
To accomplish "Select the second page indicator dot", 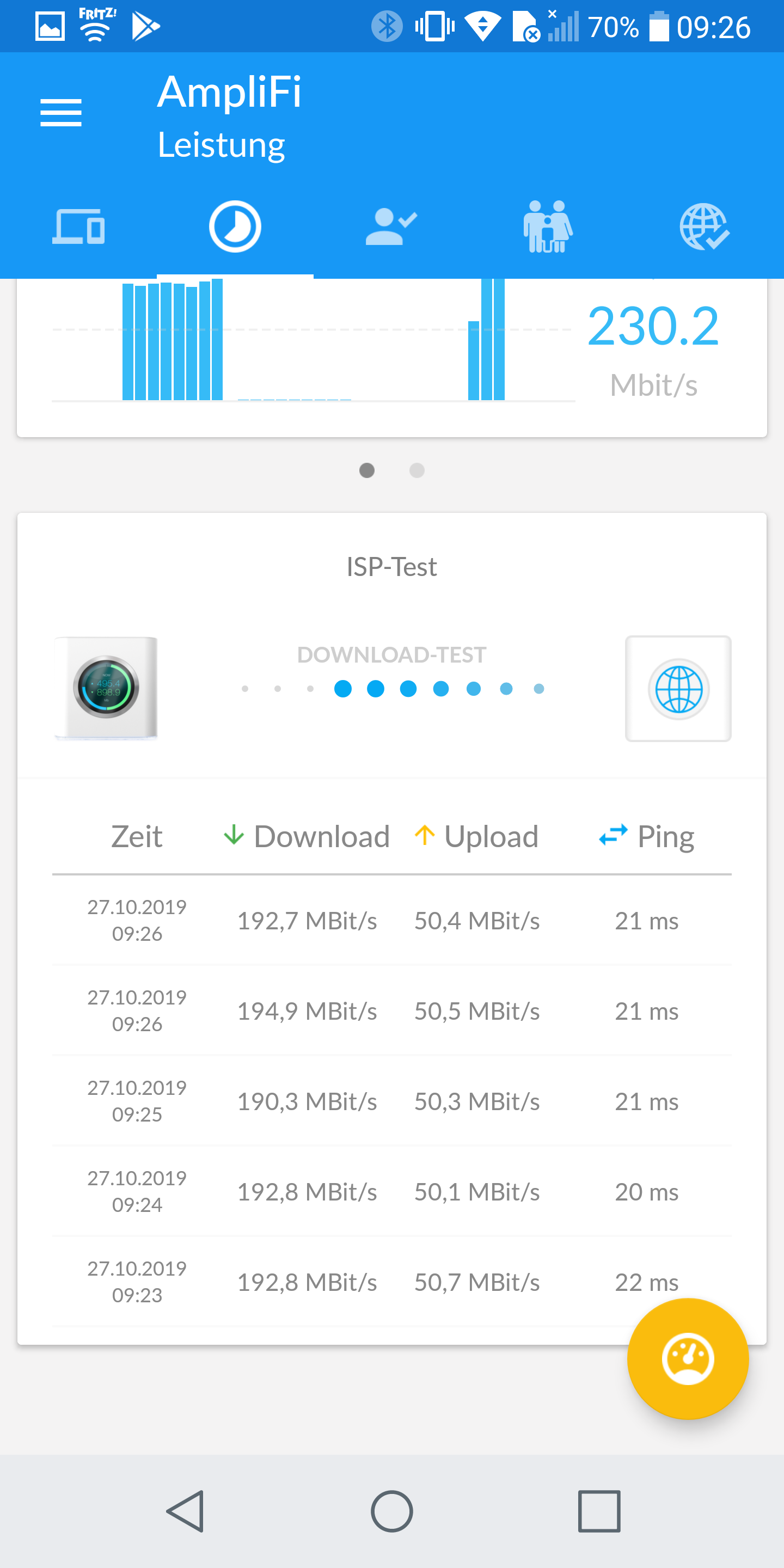I will (x=417, y=470).
